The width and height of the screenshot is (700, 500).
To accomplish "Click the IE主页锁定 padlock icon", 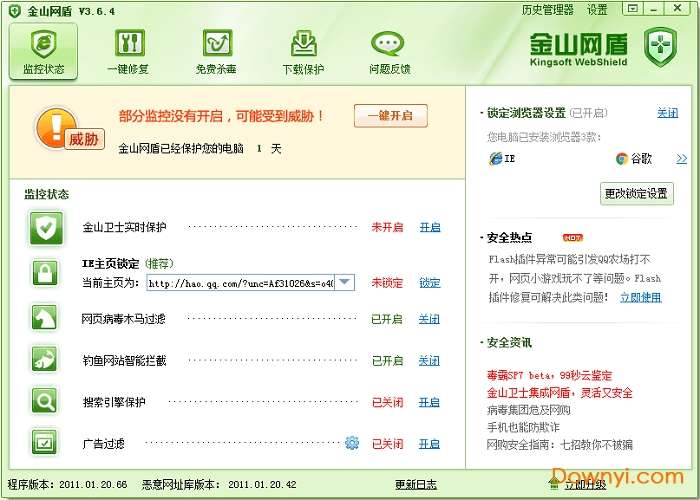I will (x=45, y=273).
